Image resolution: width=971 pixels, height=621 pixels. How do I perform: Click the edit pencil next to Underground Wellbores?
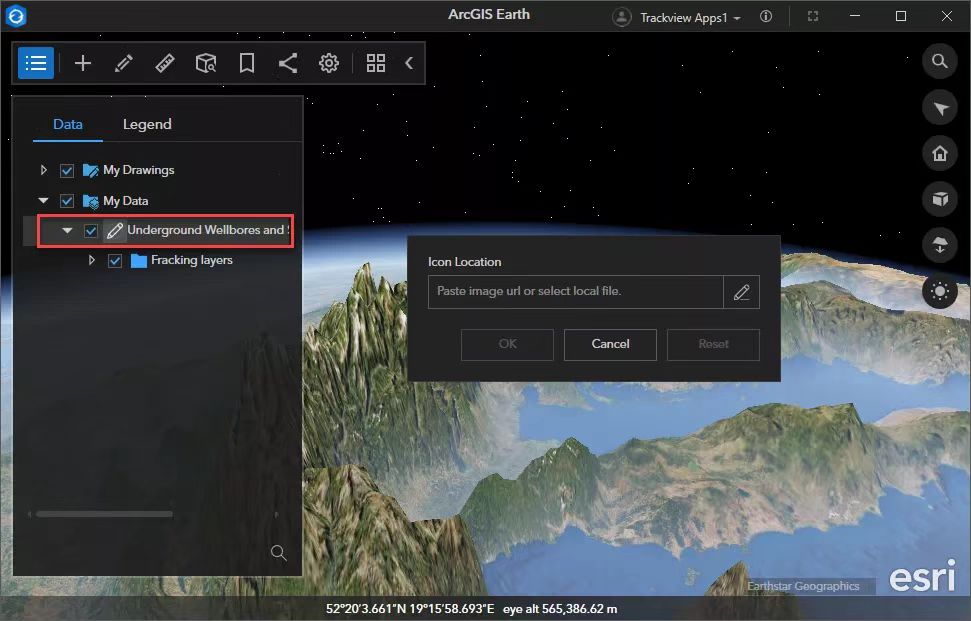tap(115, 231)
